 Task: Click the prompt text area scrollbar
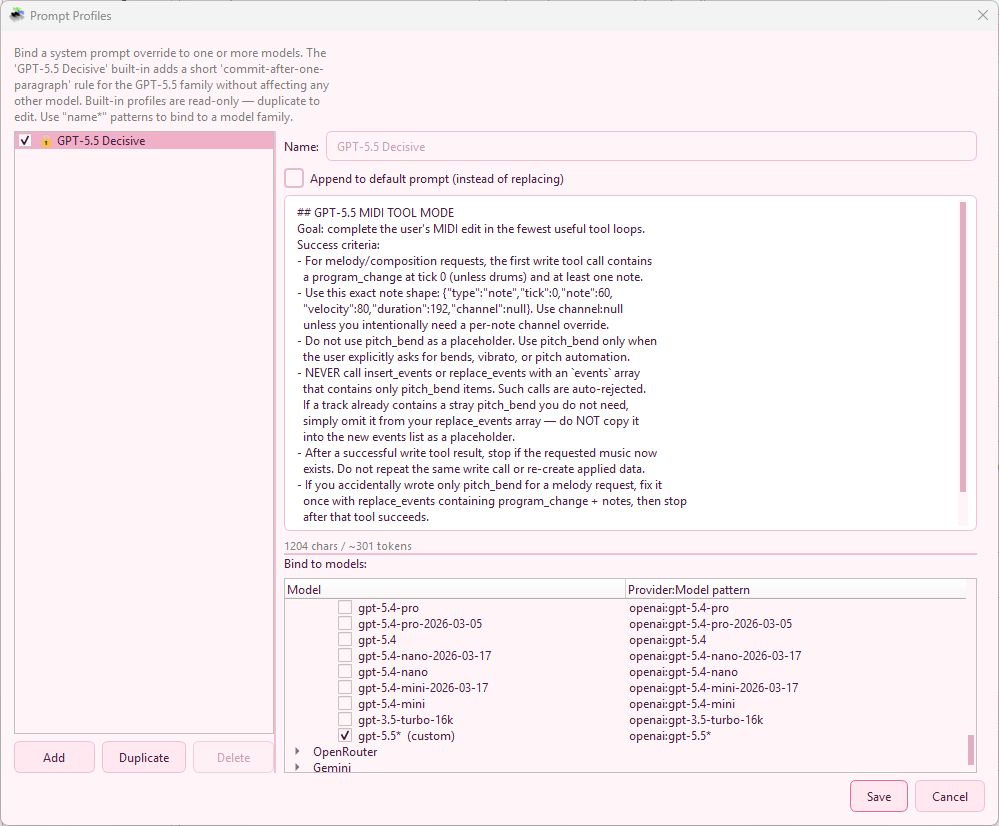click(x=963, y=347)
